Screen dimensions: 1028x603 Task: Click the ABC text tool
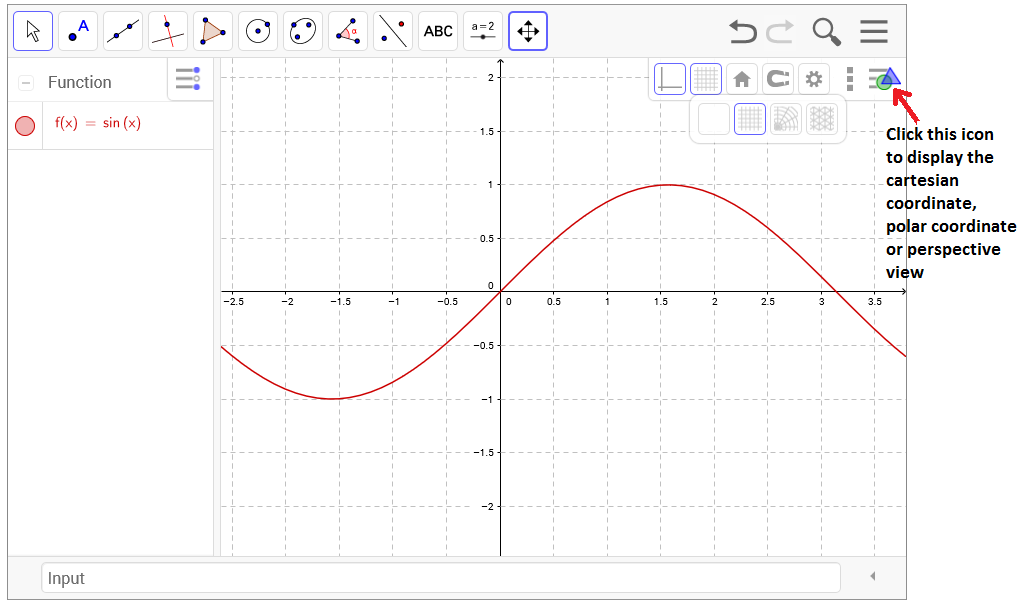pos(438,32)
